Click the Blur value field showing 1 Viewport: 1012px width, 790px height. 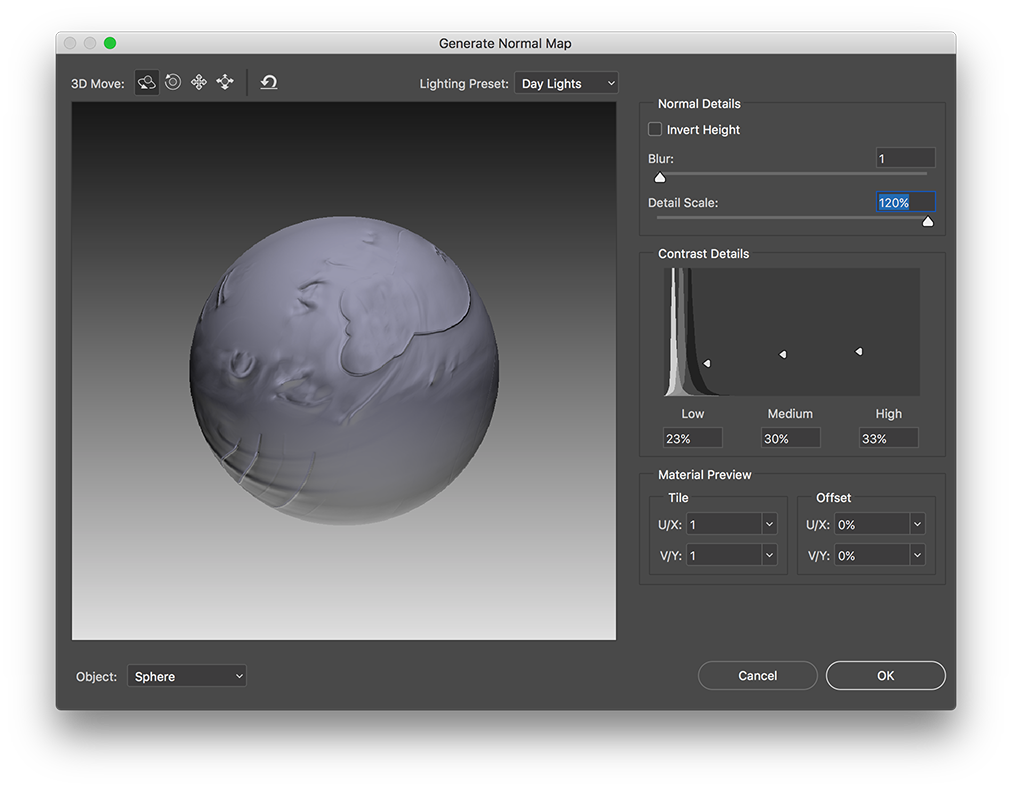pos(904,157)
